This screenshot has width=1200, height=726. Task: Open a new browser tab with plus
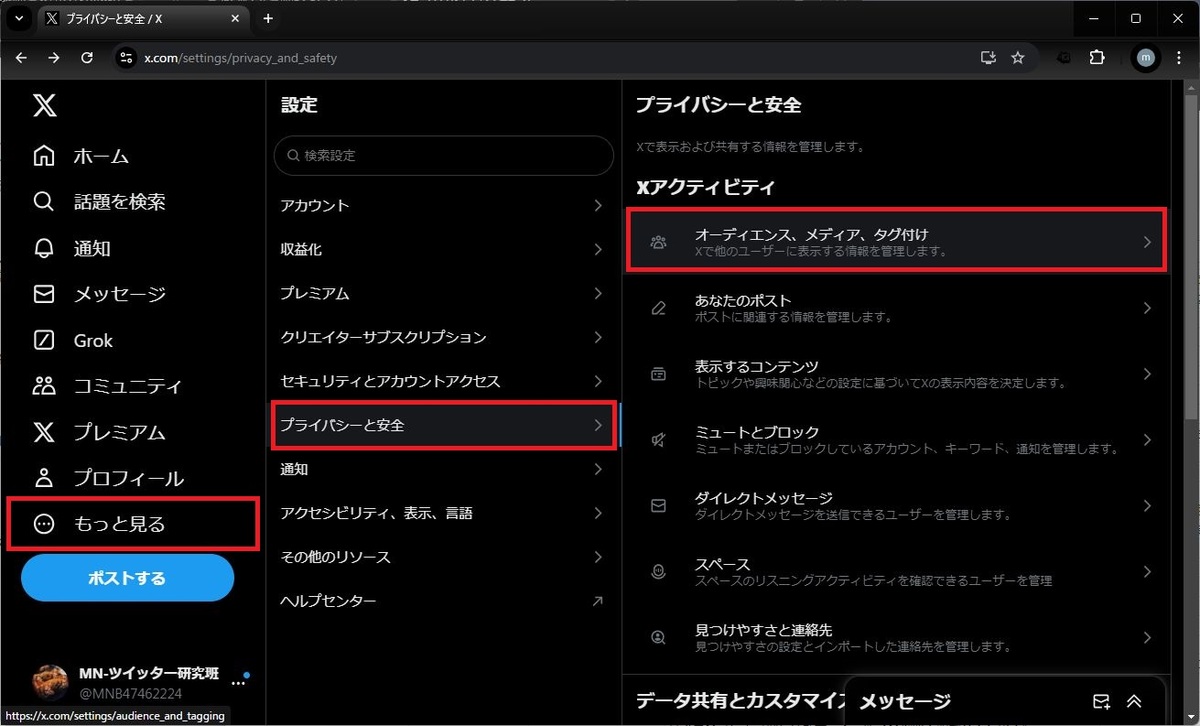268,18
